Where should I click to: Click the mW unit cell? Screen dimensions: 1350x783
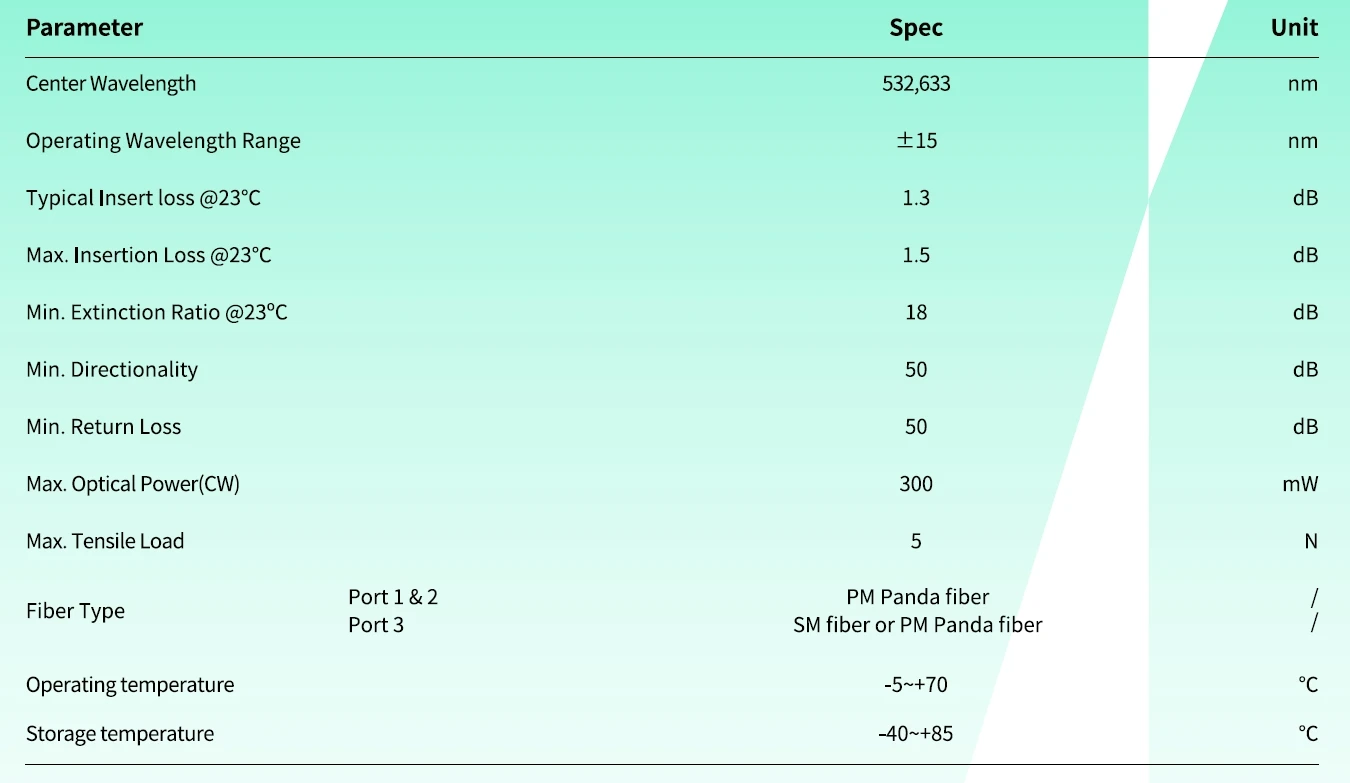1300,484
